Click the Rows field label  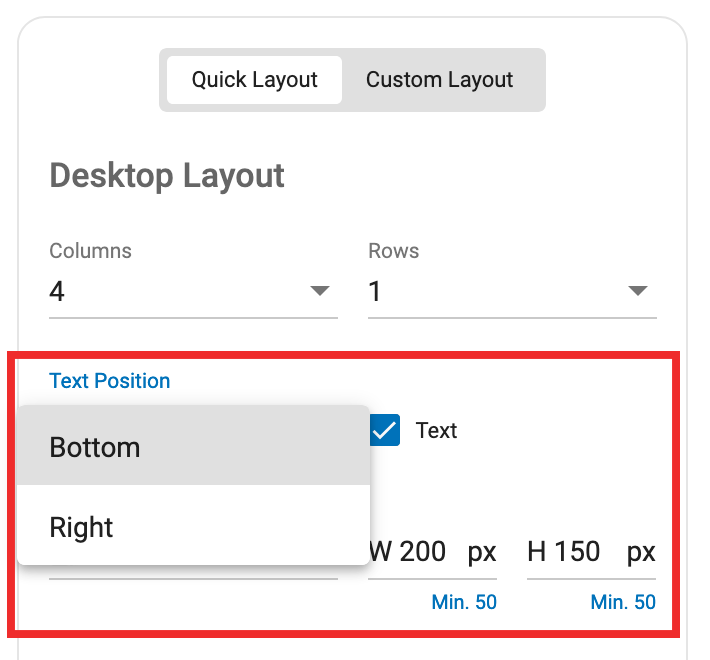tap(393, 251)
